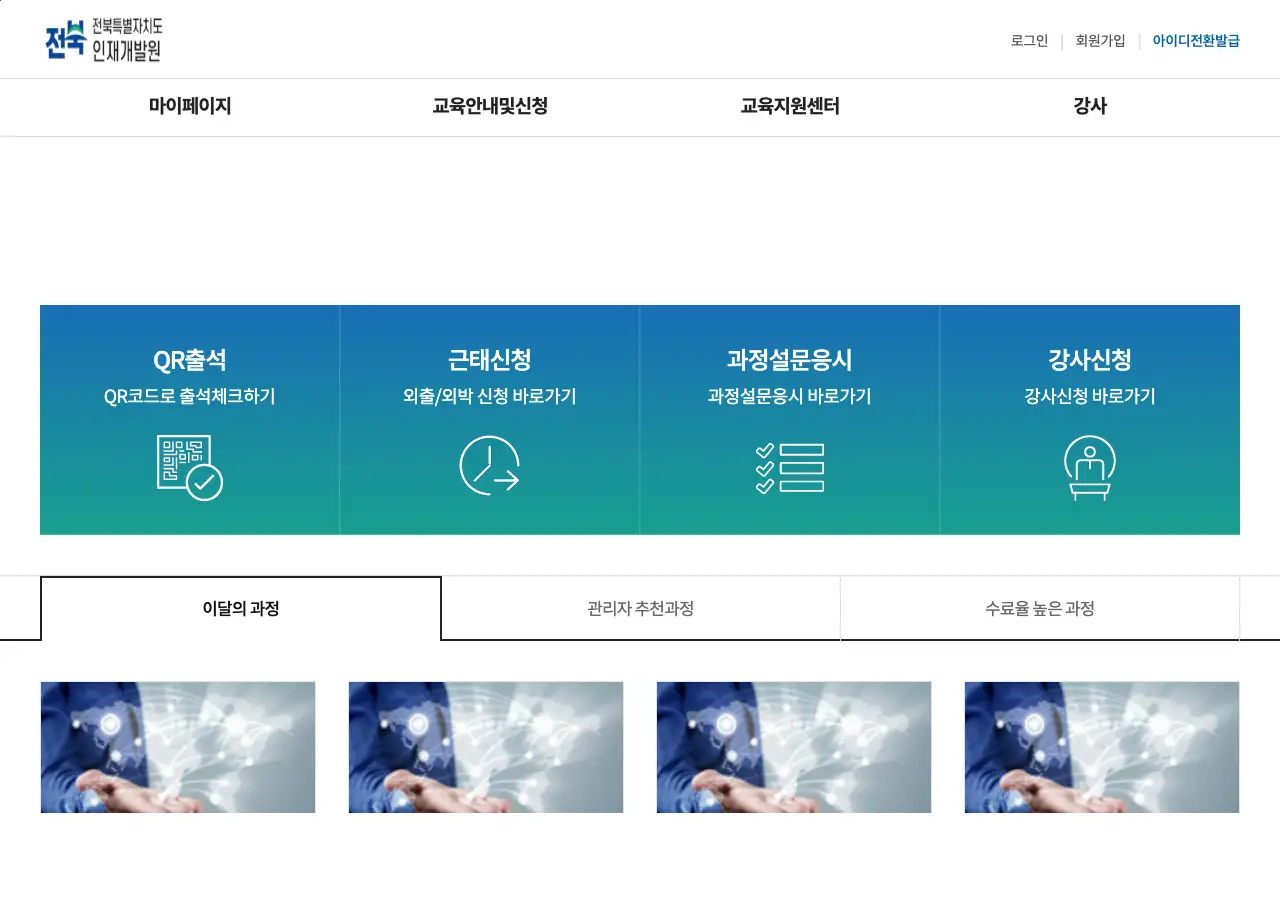Click the QR attendance check icon
Image resolution: width=1280 pixels, height=900 pixels.
point(190,467)
